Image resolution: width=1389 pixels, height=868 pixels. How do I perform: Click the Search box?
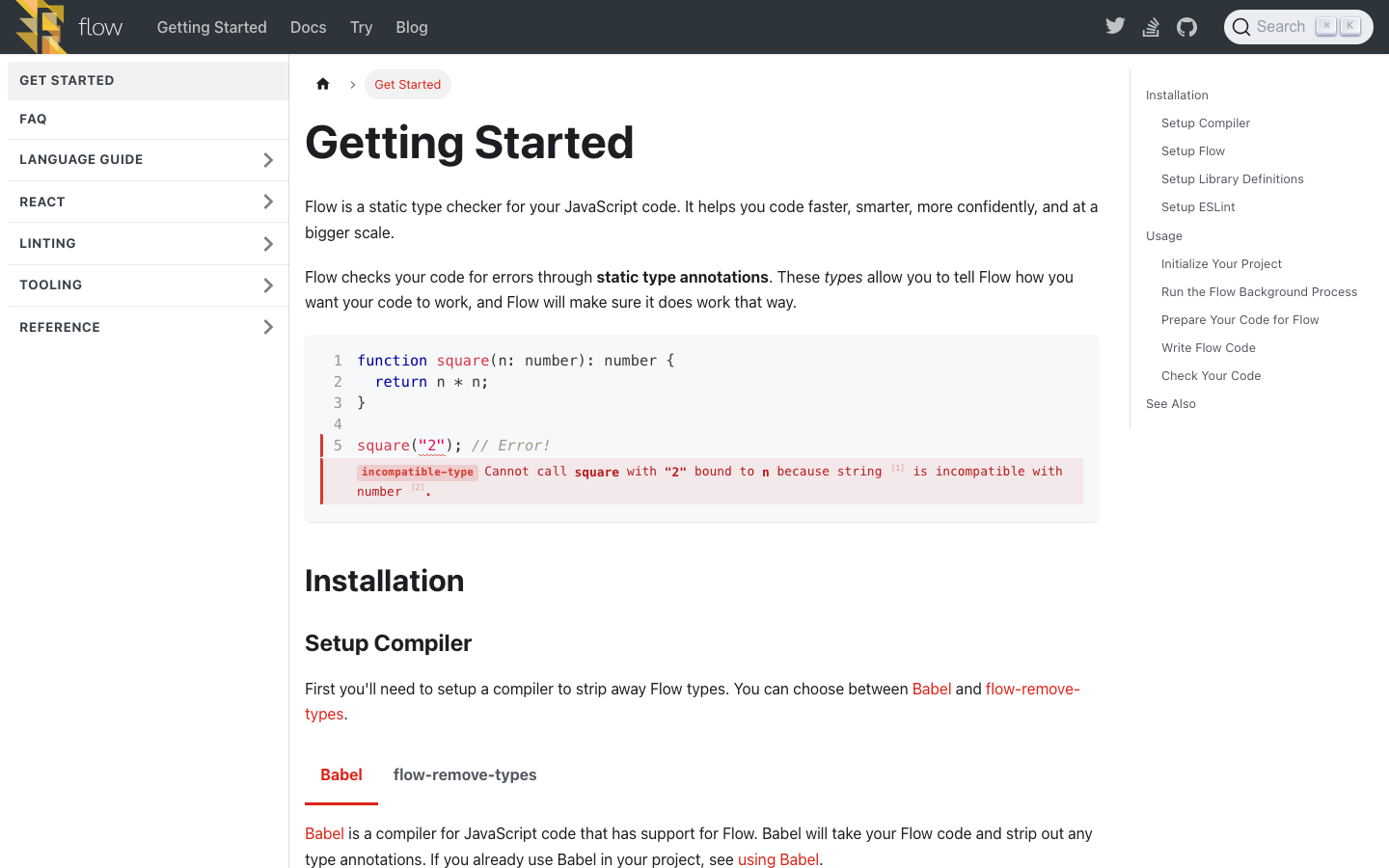pos(1298,27)
